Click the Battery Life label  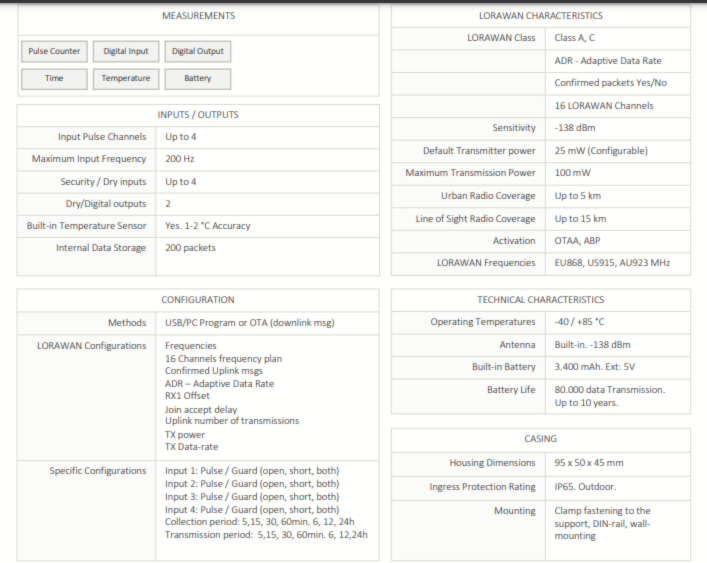coord(511,390)
